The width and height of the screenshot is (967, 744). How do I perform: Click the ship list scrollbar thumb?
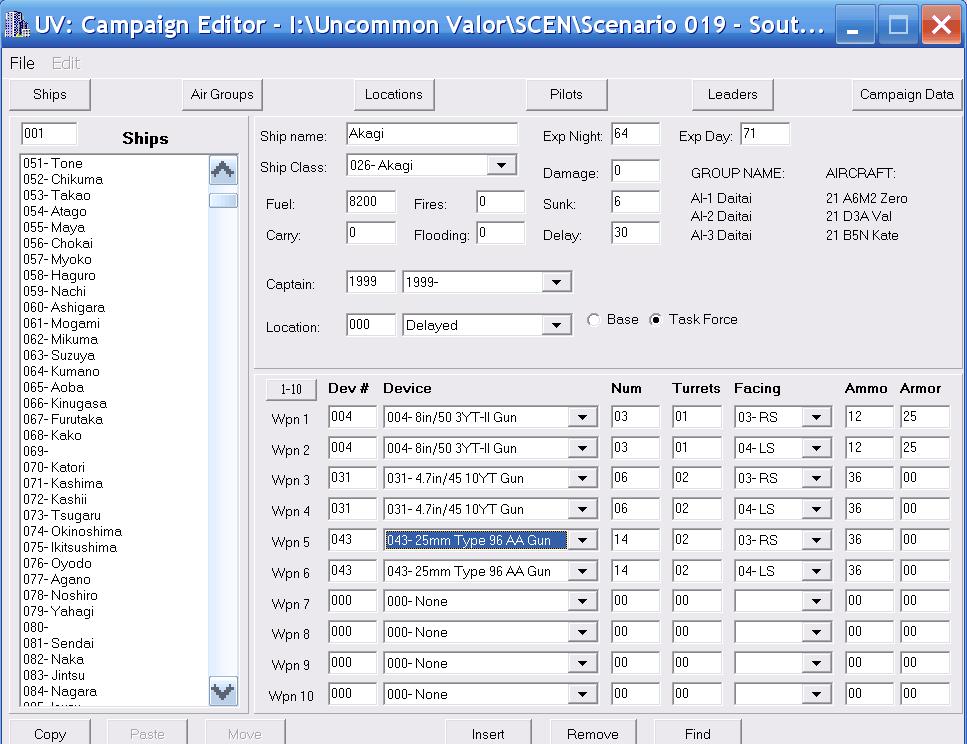coord(223,200)
